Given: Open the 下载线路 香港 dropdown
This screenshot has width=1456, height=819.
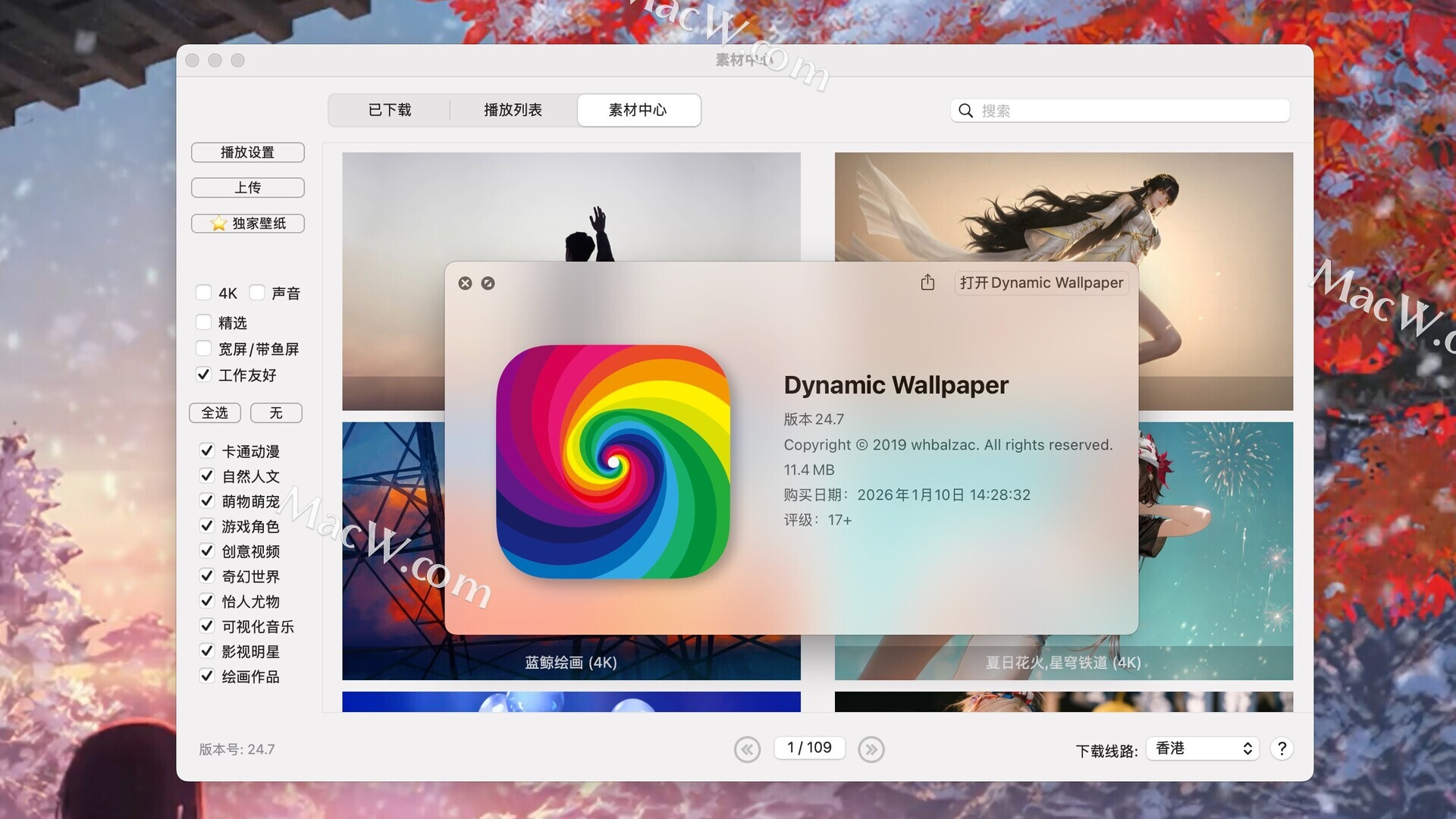Looking at the screenshot, I should pos(1203,748).
